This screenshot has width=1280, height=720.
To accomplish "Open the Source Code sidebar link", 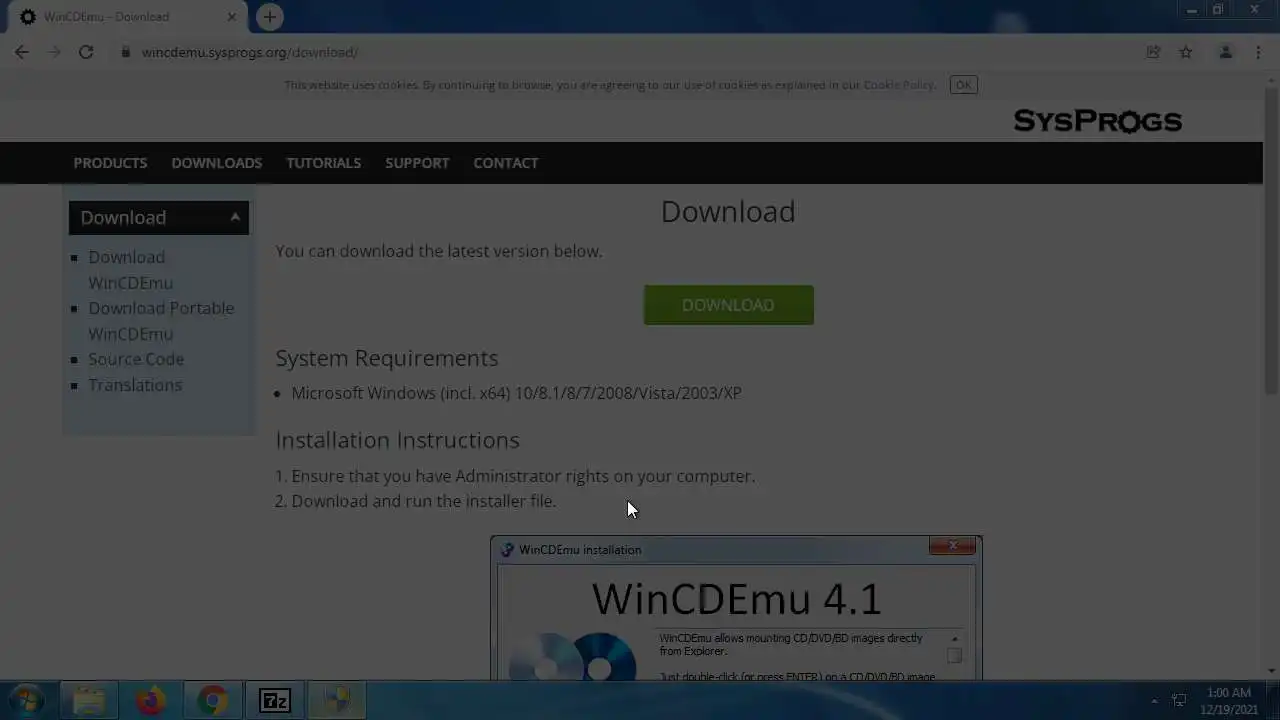I will click(x=136, y=359).
